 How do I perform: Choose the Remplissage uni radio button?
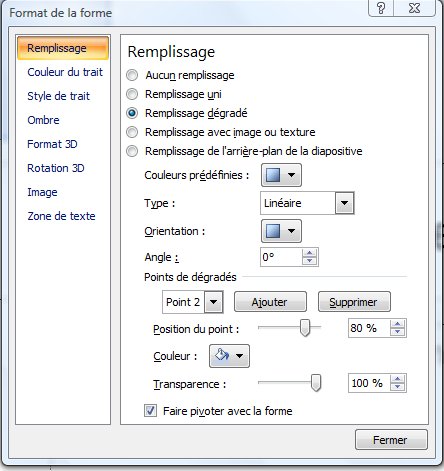click(132, 94)
